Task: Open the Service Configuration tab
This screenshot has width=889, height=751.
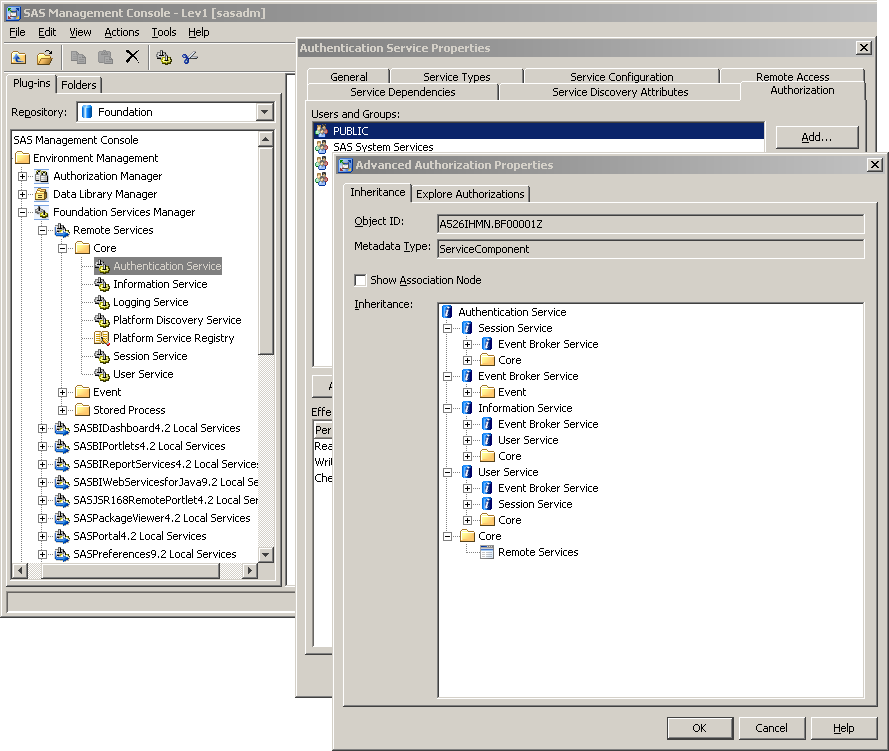Action: pyautogui.click(x=621, y=77)
